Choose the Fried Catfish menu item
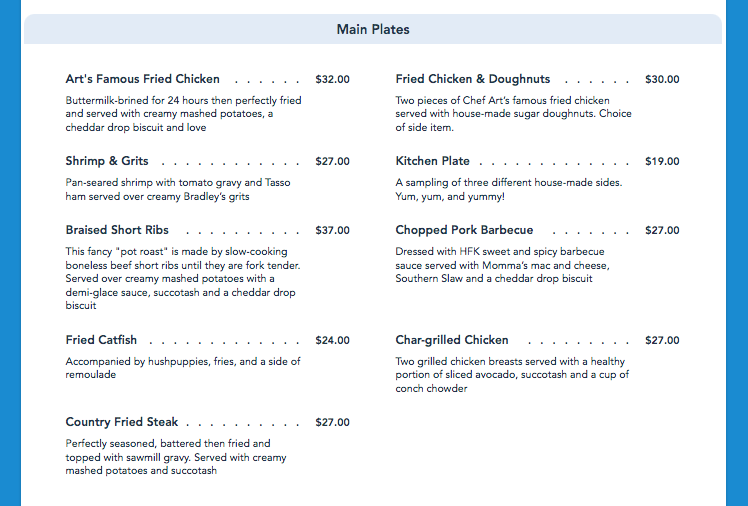Screen dimensions: 748x506 tap(101, 340)
